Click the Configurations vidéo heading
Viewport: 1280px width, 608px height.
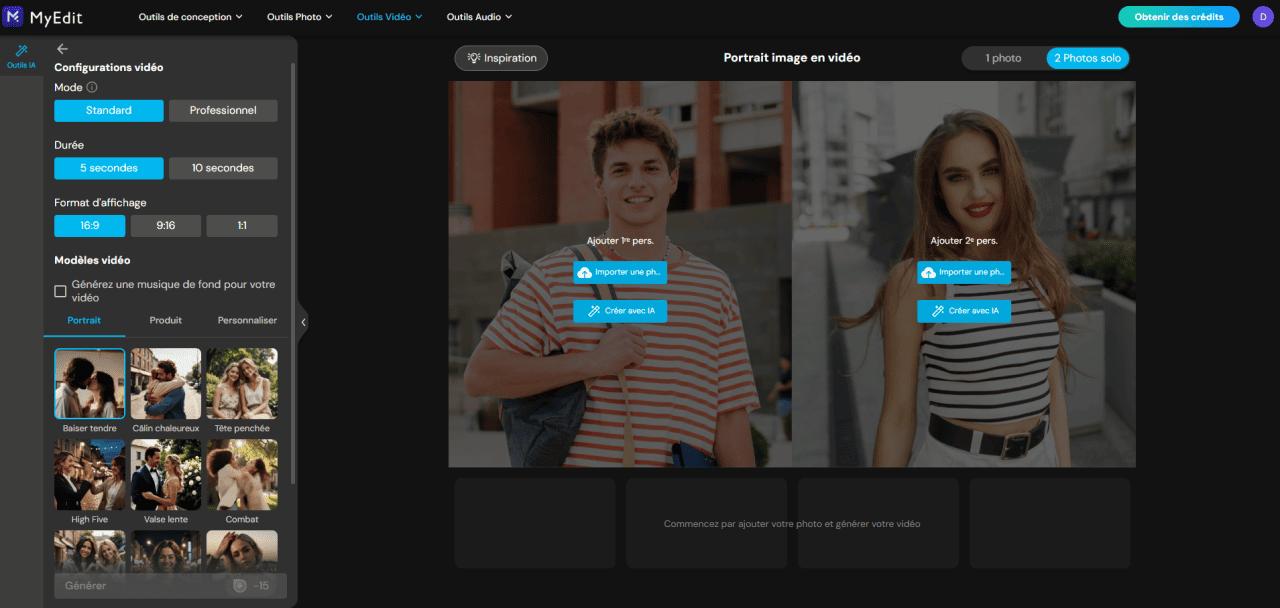108,68
